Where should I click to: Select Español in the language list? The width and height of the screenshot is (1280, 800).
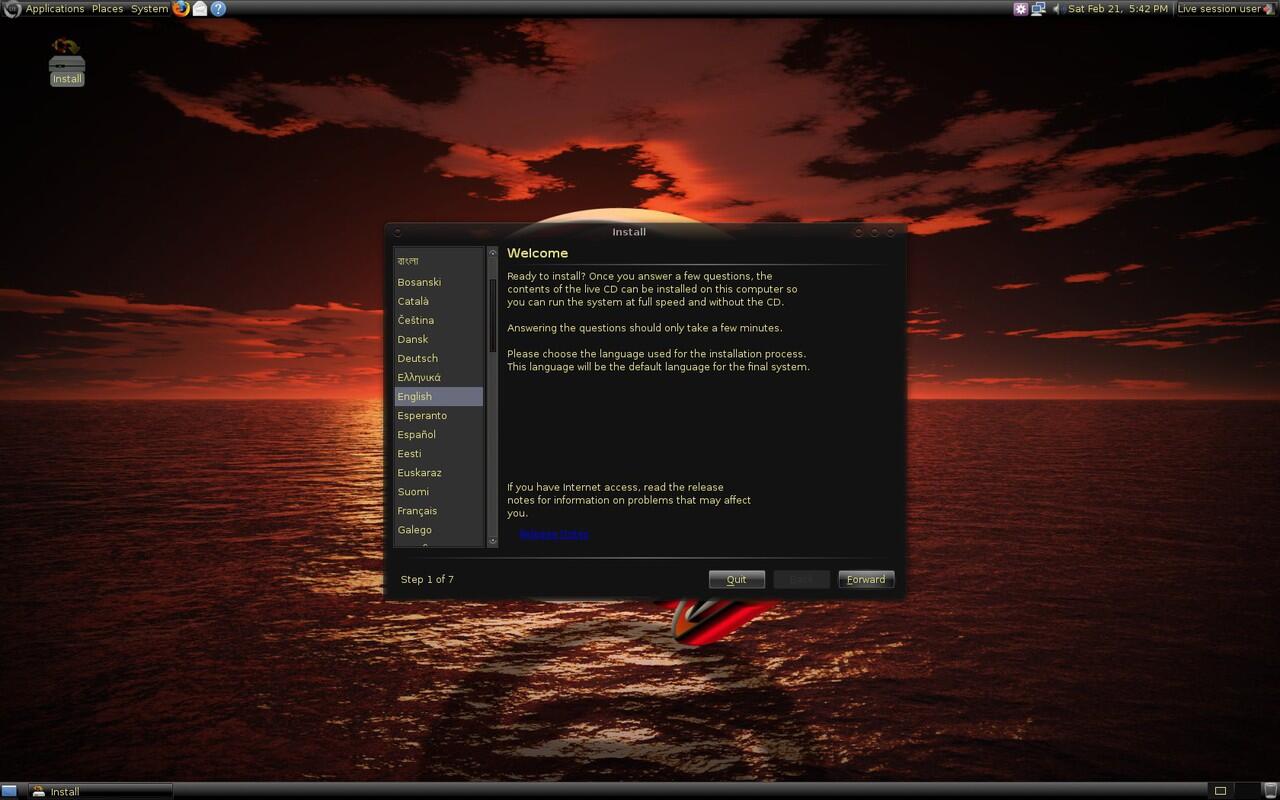point(416,434)
